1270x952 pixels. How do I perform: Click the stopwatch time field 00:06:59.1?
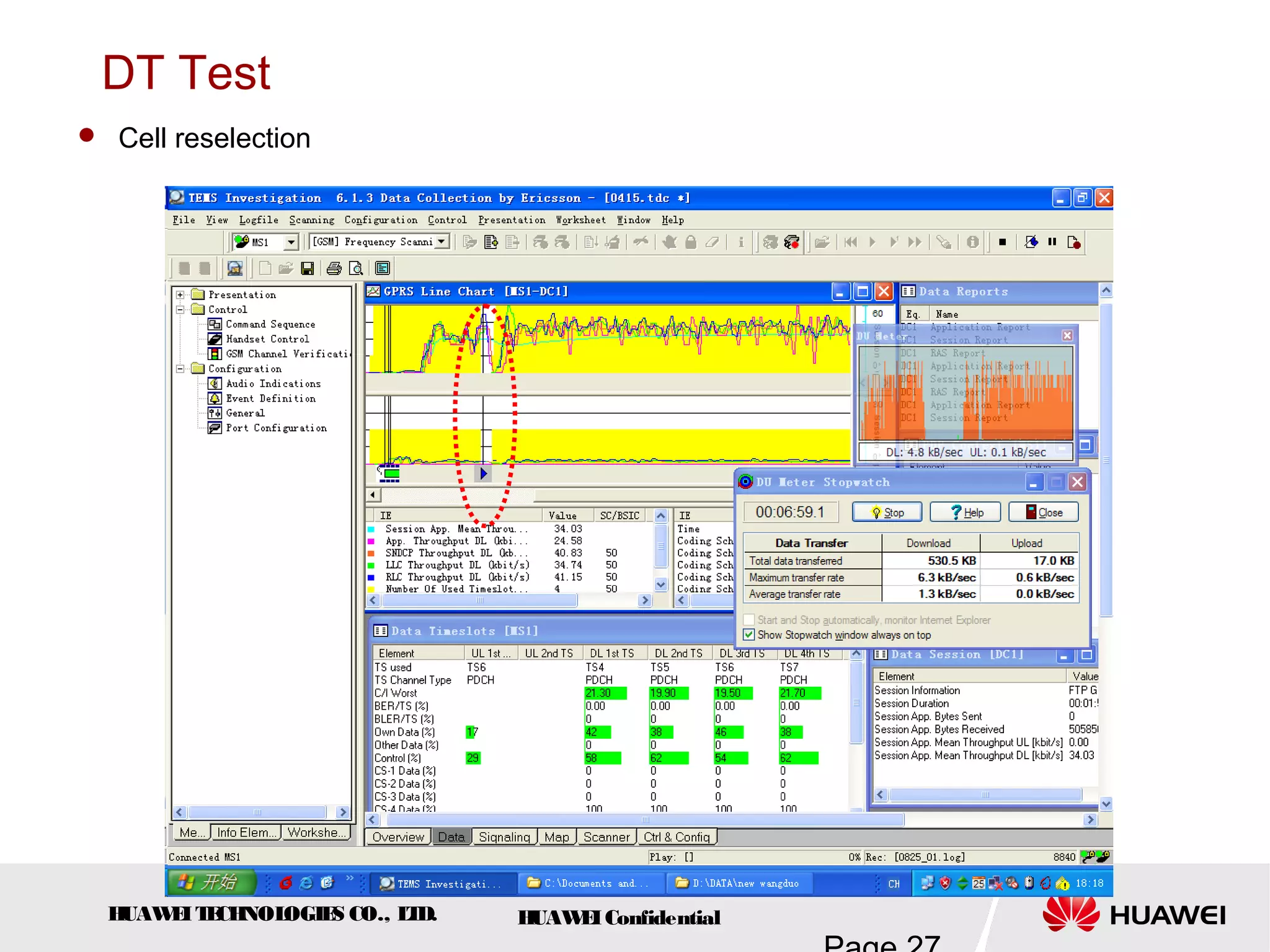pyautogui.click(x=791, y=512)
